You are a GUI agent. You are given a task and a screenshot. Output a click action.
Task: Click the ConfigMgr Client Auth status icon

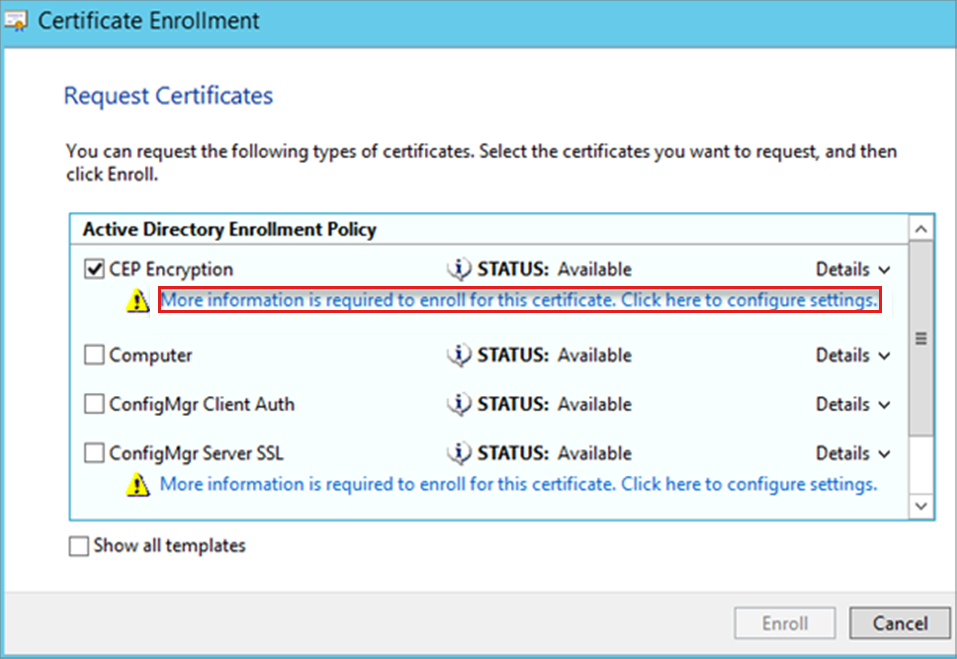pos(459,404)
